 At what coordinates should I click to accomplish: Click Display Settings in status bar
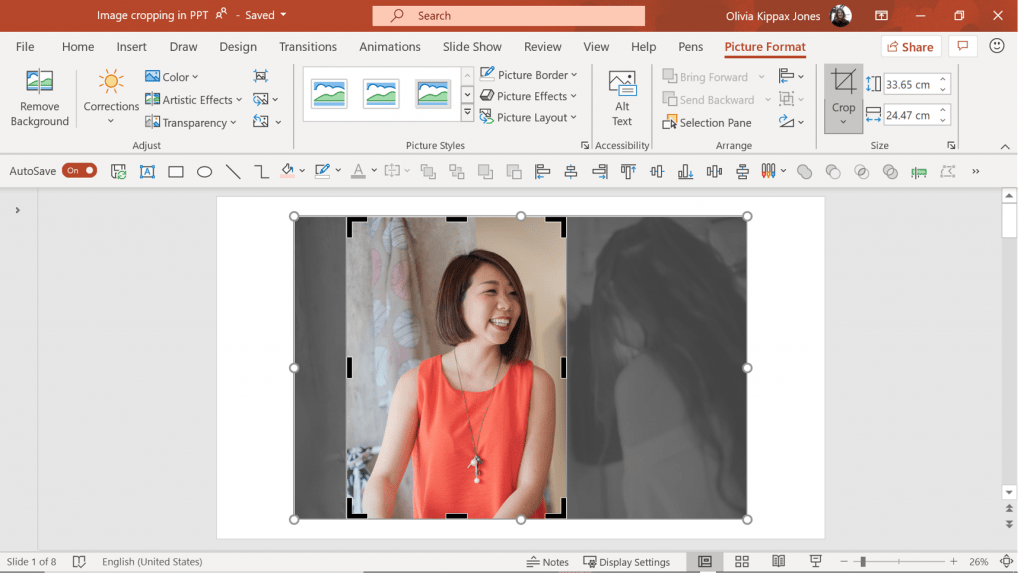[629, 561]
